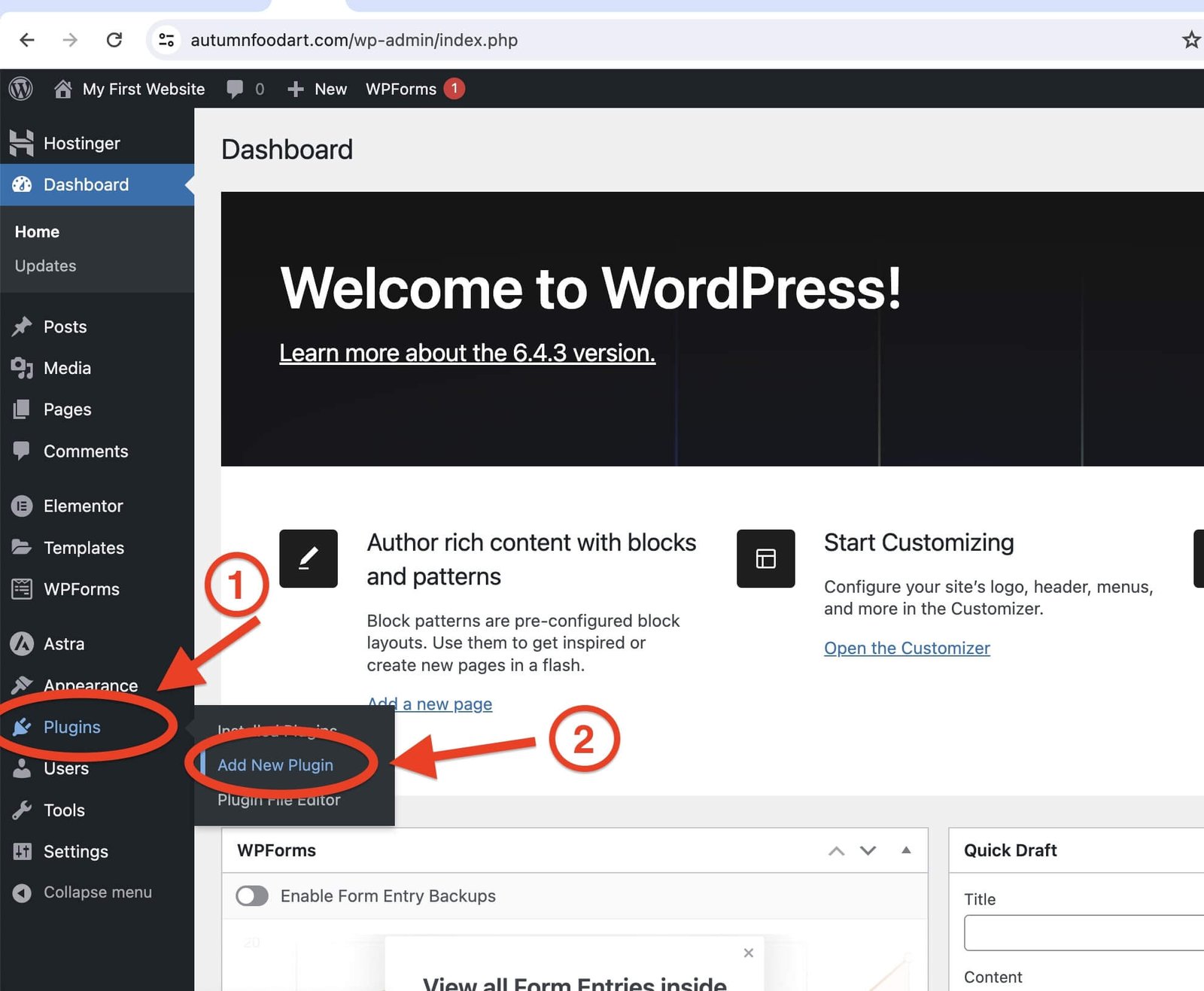Screen dimensions: 1204x991
Task: Click My First Website site name
Action: pyautogui.click(x=144, y=89)
